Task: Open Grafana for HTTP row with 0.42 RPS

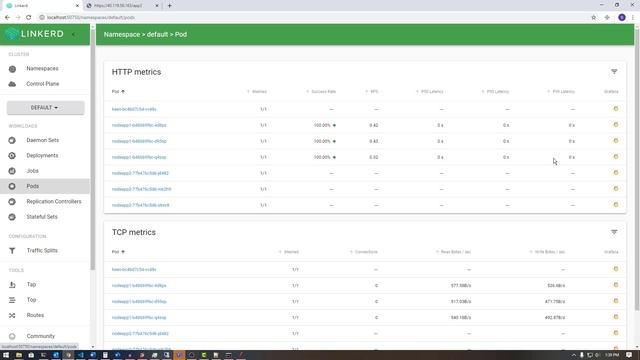Action: tap(616, 125)
